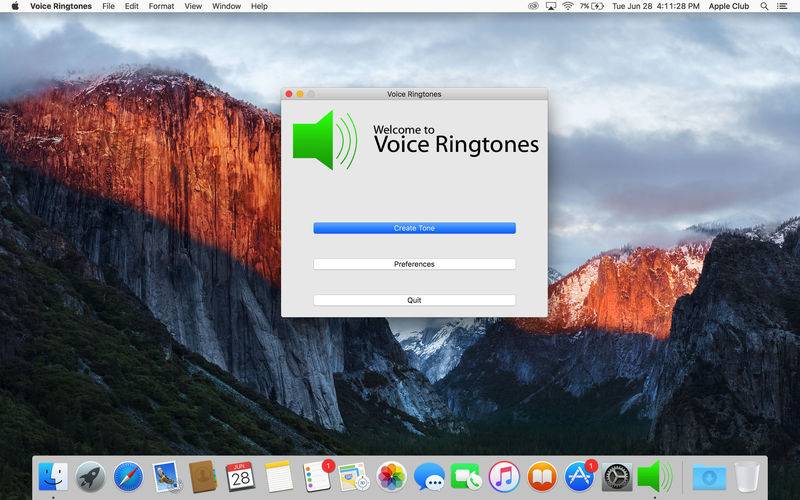
Task: Open Messages from the Dock
Action: tap(429, 477)
